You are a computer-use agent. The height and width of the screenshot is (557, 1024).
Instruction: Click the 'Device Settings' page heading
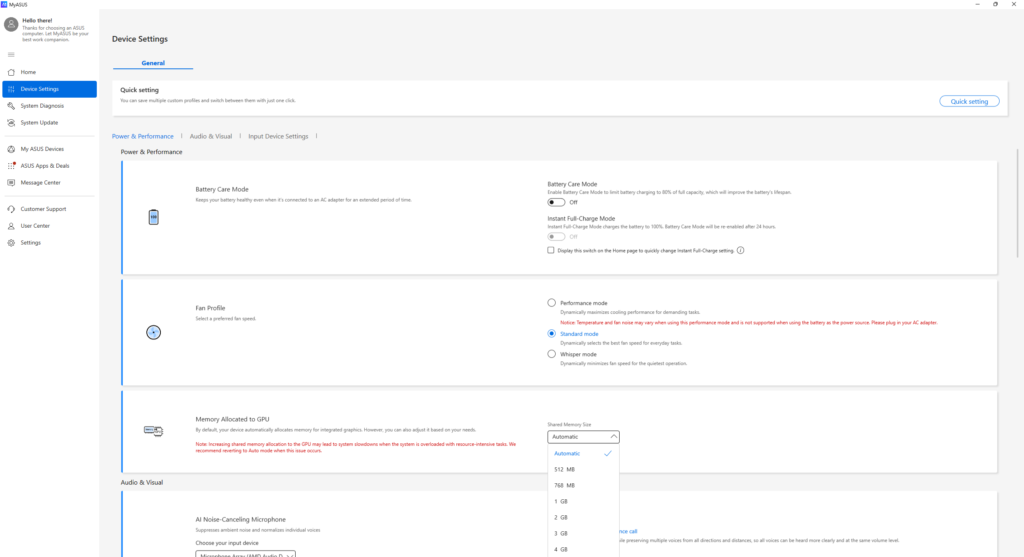[140, 39]
